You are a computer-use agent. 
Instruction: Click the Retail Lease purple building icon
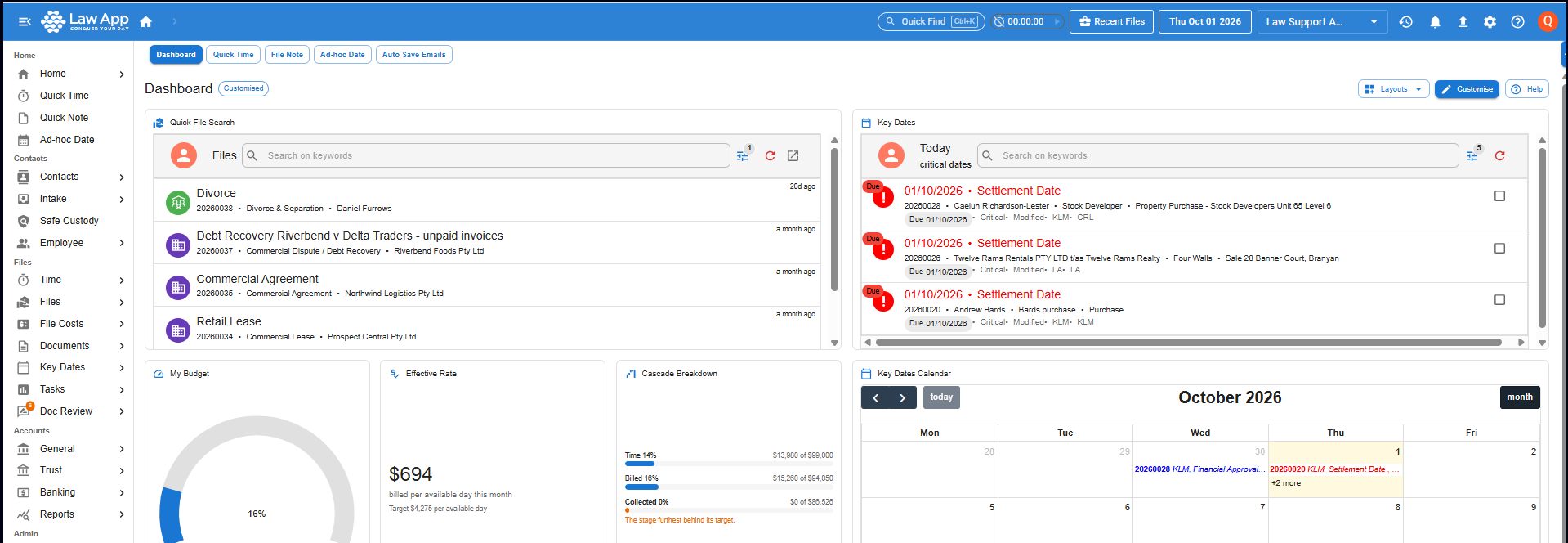(x=178, y=330)
